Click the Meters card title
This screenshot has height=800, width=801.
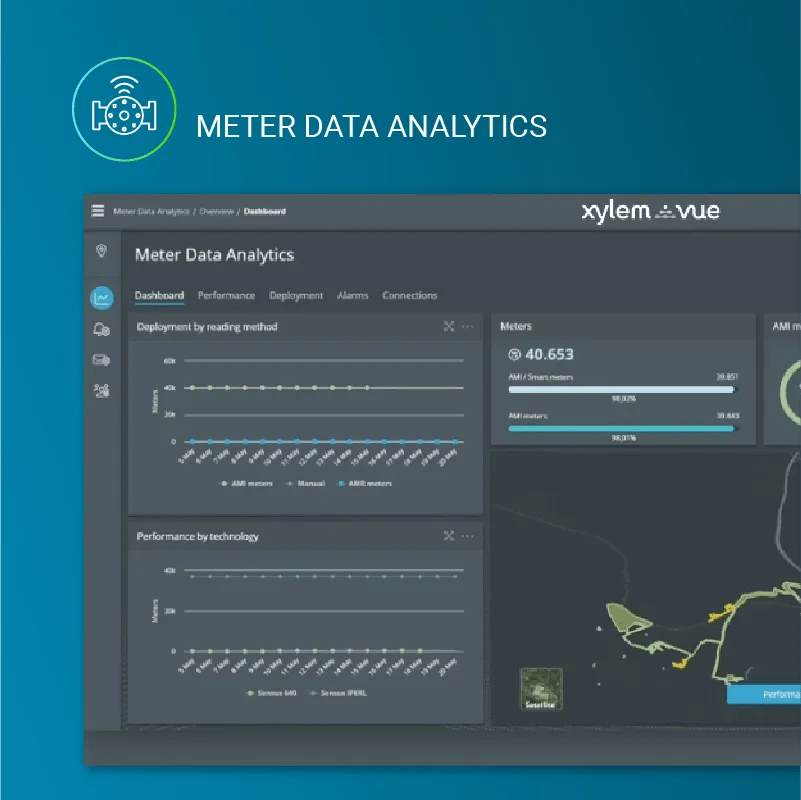[x=516, y=326]
